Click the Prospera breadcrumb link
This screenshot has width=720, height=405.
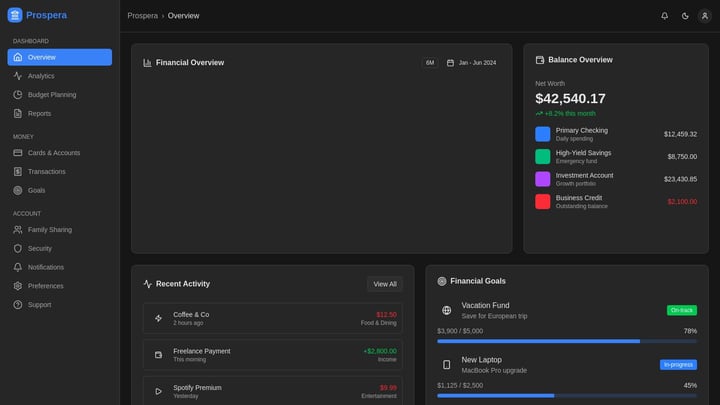point(142,16)
